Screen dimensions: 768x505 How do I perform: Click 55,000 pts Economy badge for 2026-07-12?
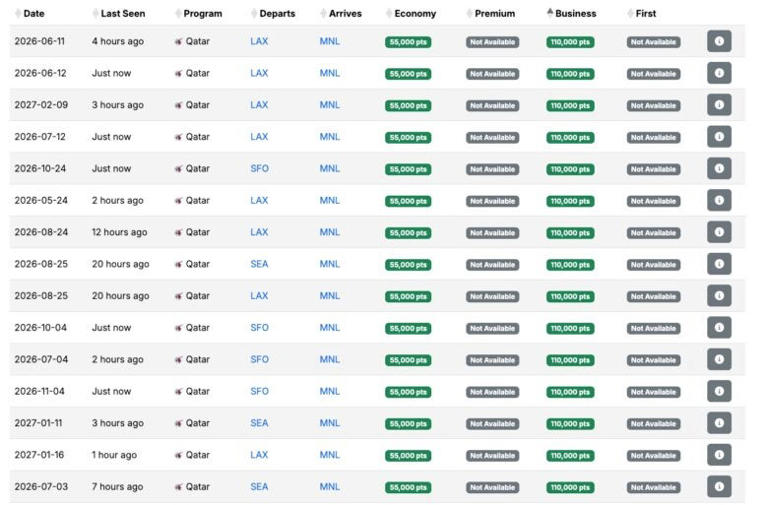tap(408, 138)
